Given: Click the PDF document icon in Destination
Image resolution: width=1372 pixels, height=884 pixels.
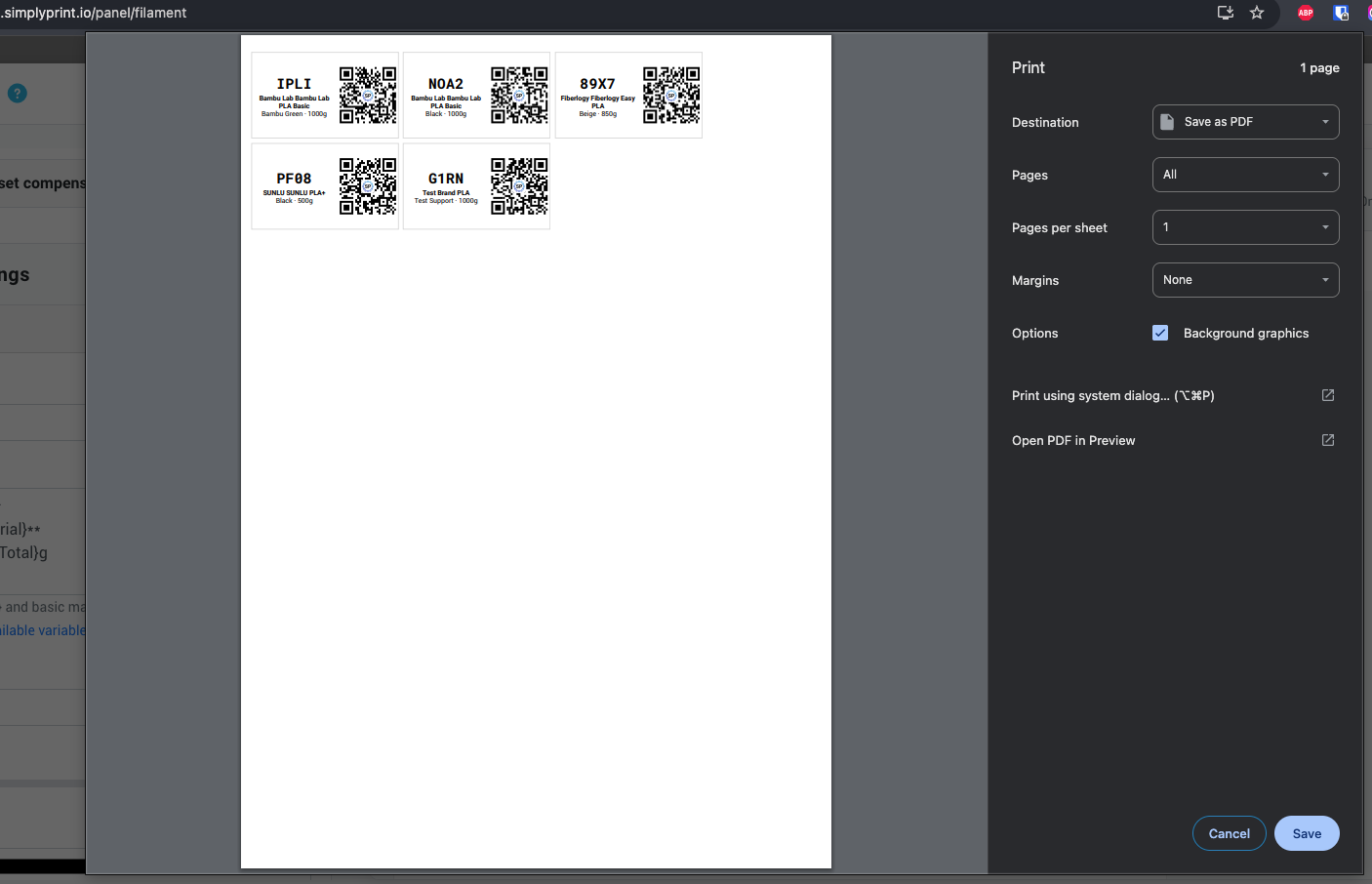Looking at the screenshot, I should tap(1167, 122).
